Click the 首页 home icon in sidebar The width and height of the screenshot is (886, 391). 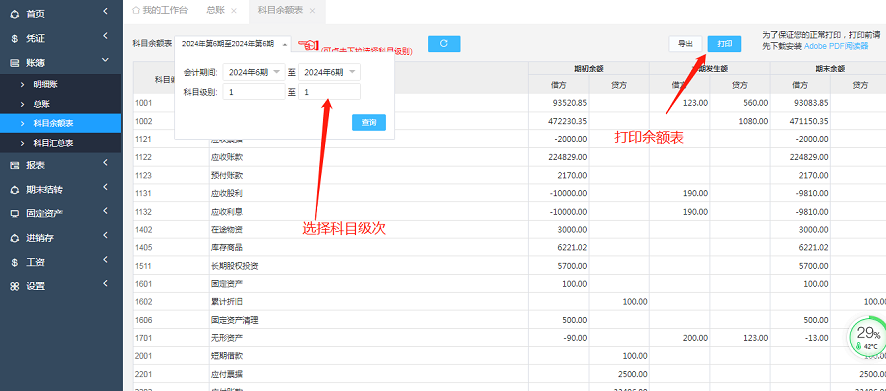click(x=15, y=14)
